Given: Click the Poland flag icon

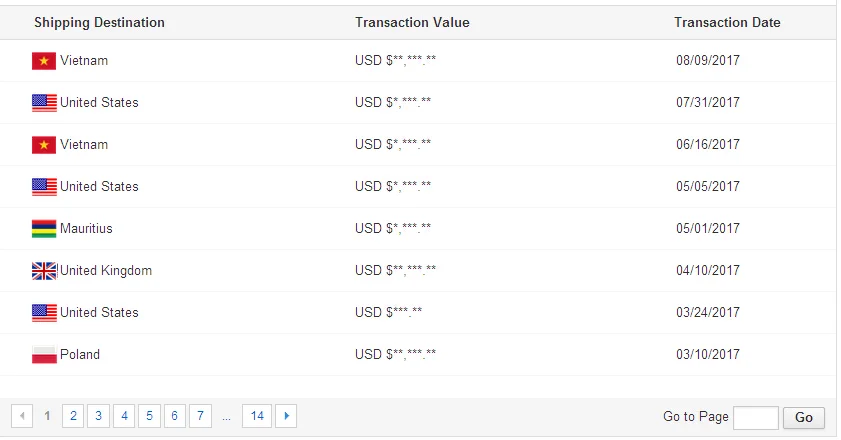Looking at the screenshot, I should (44, 355).
